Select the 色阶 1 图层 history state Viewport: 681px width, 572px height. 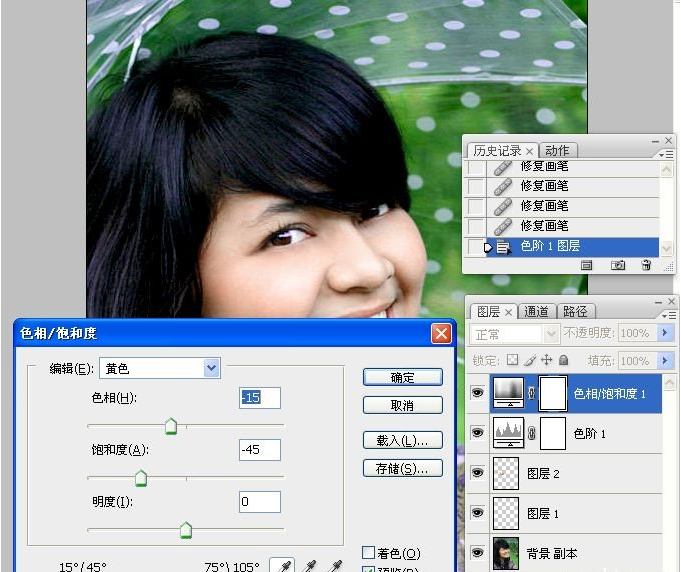click(x=572, y=247)
